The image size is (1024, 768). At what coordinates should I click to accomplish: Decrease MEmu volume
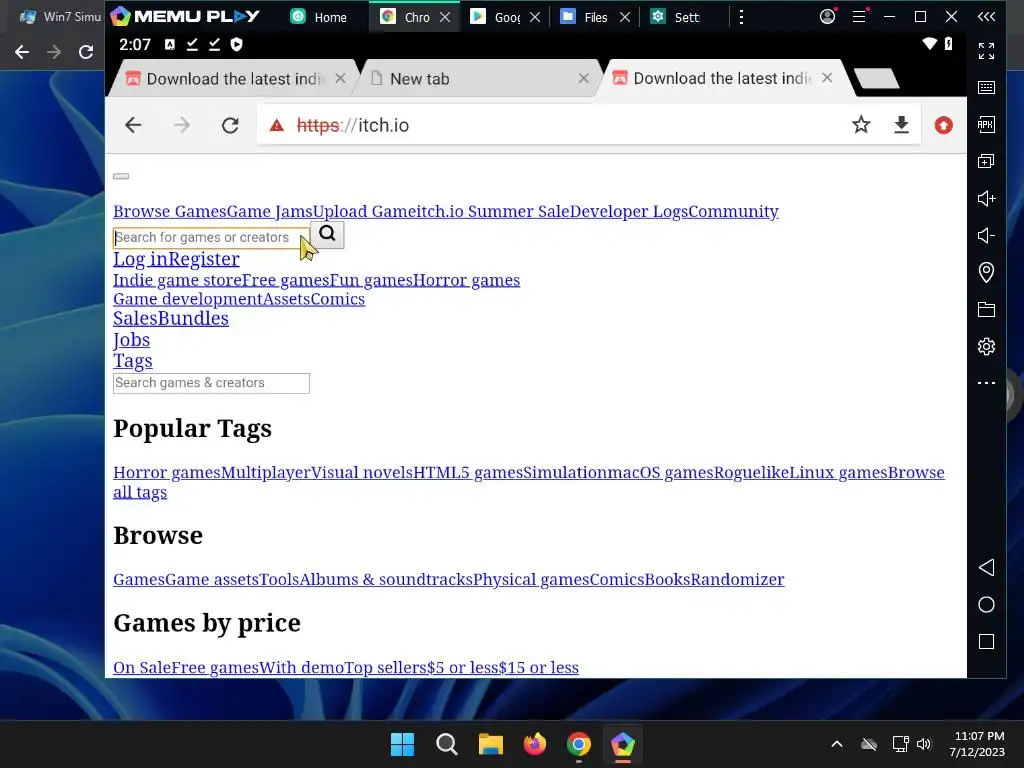[986, 235]
